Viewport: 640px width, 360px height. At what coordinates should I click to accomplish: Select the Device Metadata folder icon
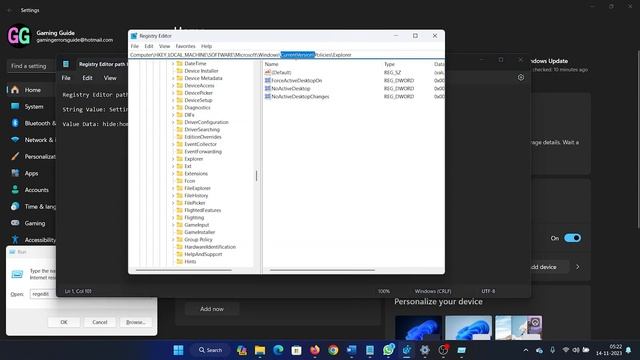pos(180,78)
